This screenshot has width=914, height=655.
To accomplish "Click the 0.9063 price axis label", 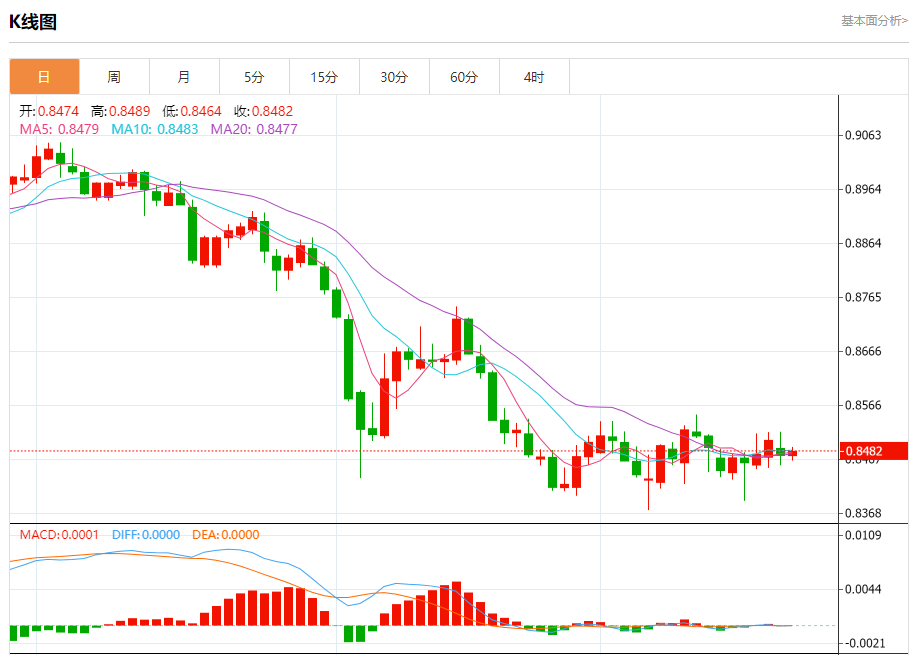I will [x=863, y=135].
